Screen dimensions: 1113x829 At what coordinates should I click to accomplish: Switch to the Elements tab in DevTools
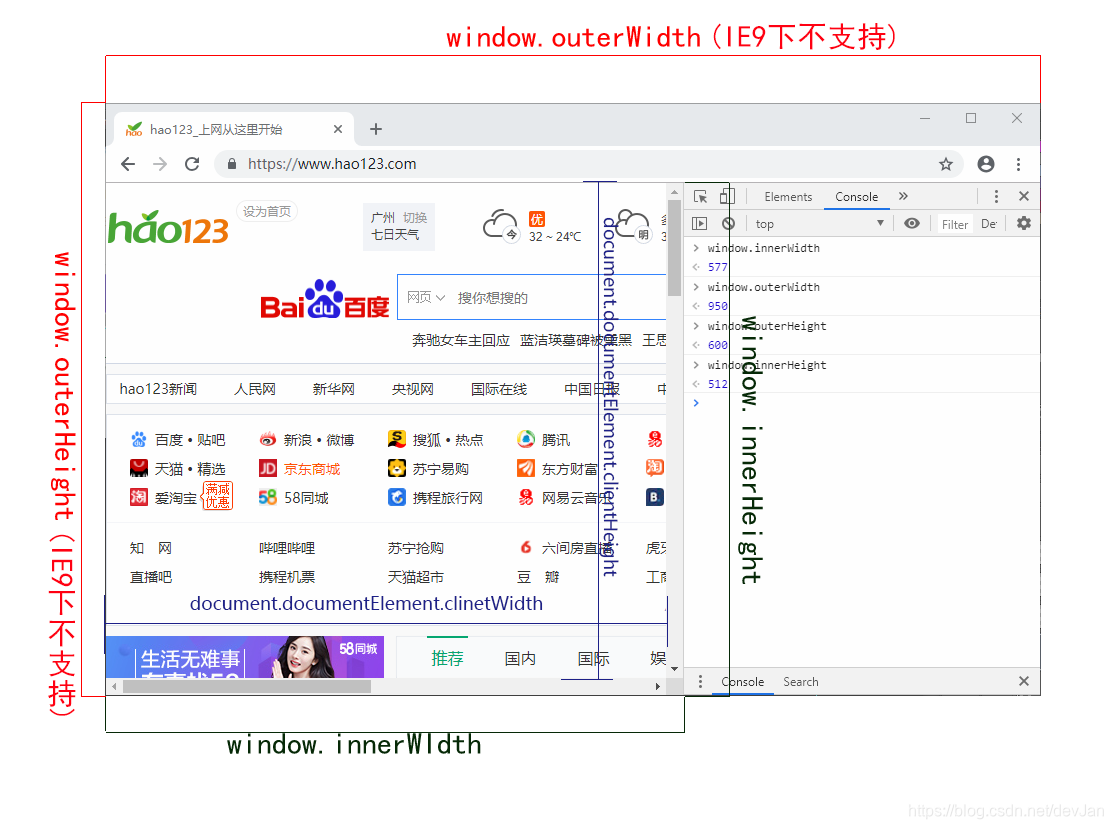click(x=788, y=197)
